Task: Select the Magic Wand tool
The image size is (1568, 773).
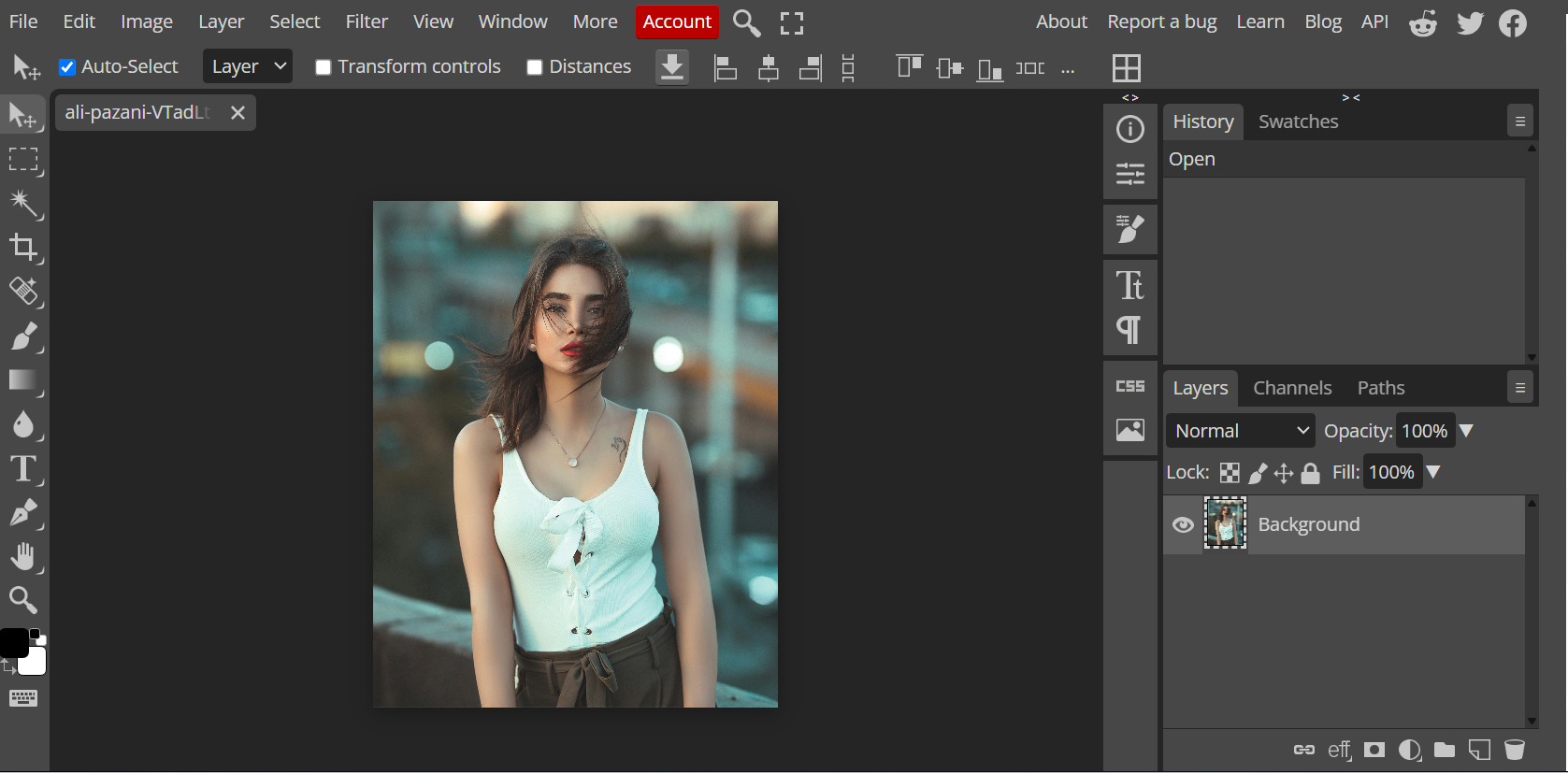Action: pyautogui.click(x=23, y=203)
